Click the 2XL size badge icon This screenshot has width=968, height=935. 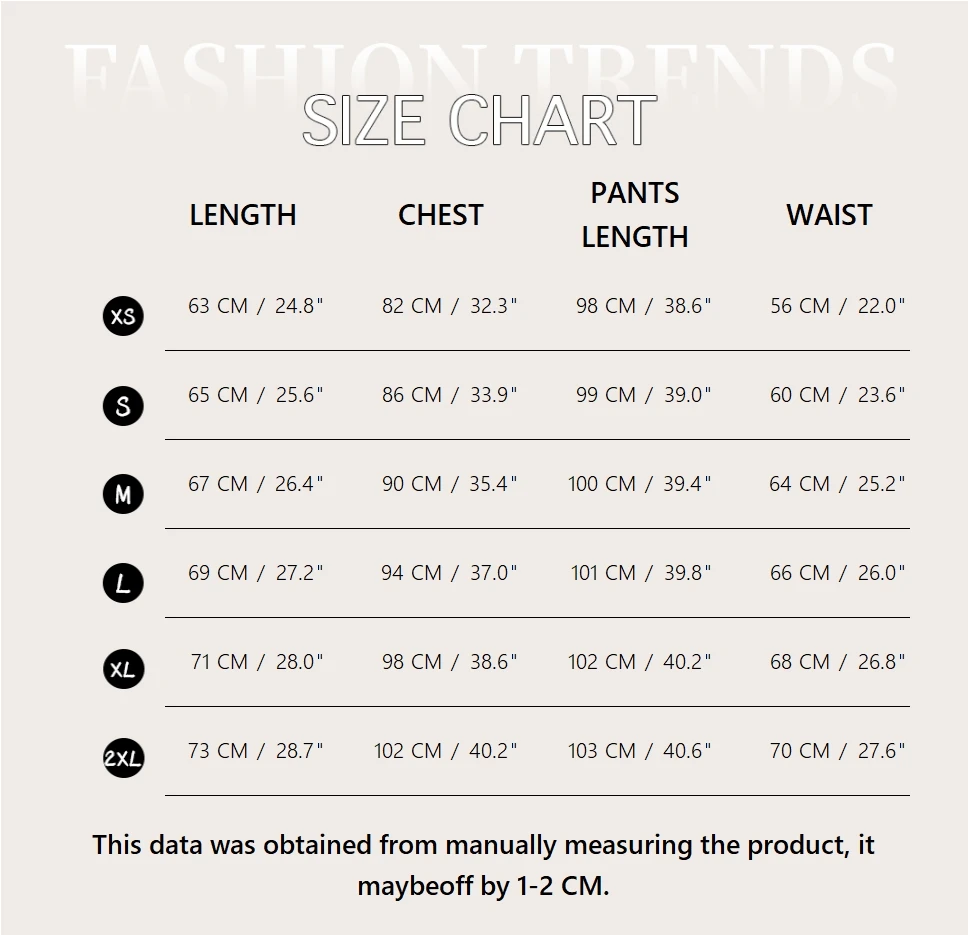tap(123, 759)
